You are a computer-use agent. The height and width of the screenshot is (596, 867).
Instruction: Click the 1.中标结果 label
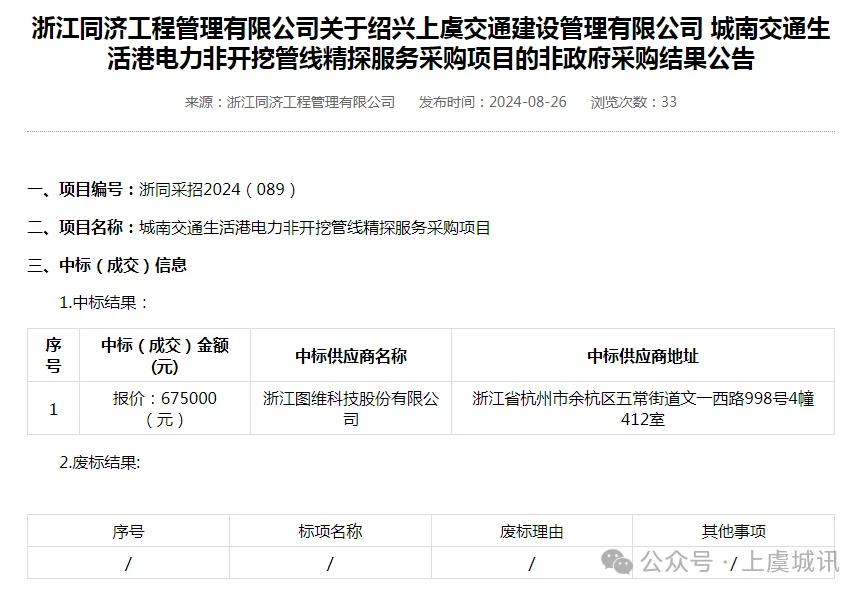click(104, 303)
